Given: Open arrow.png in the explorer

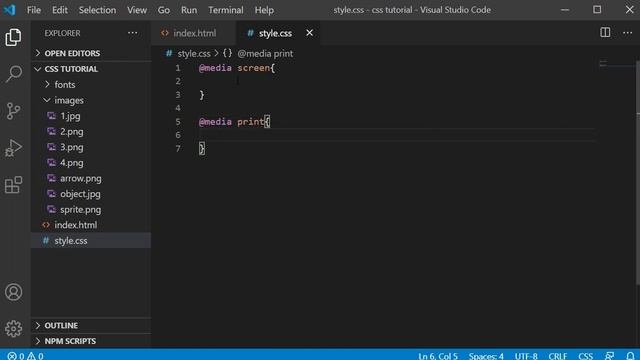Looking at the screenshot, I should point(91,178).
